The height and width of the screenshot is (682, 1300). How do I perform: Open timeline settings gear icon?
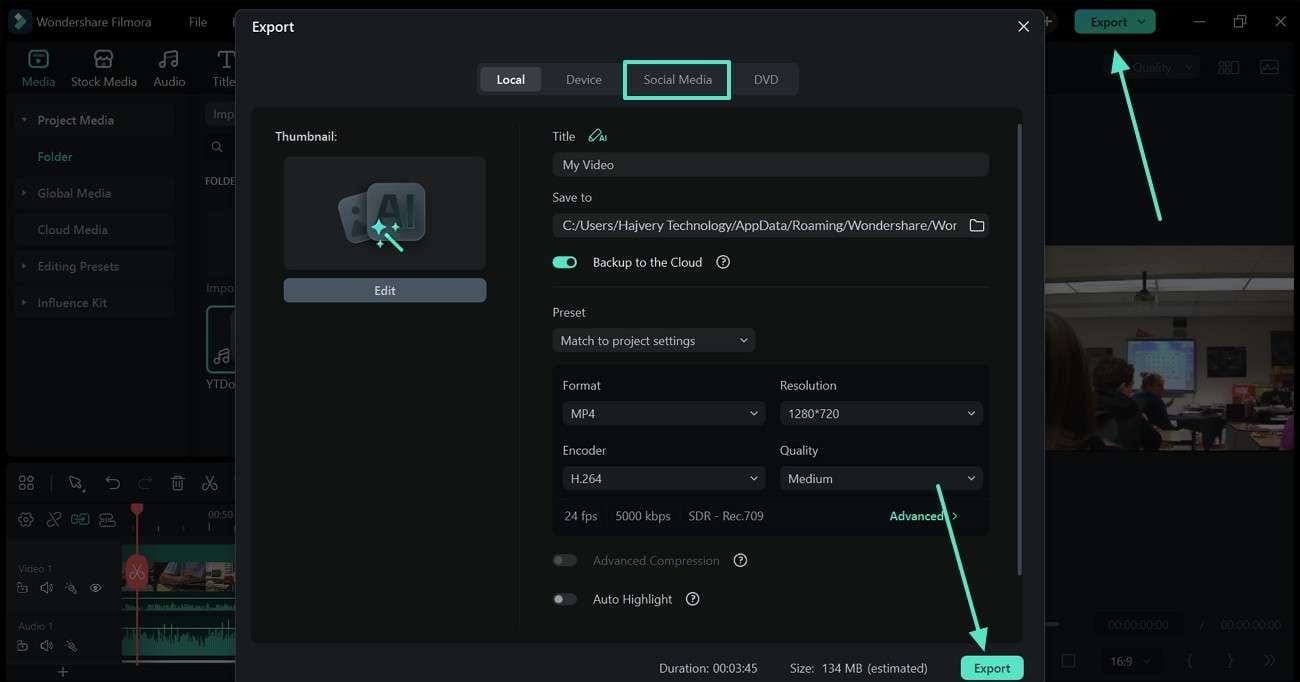(26, 519)
